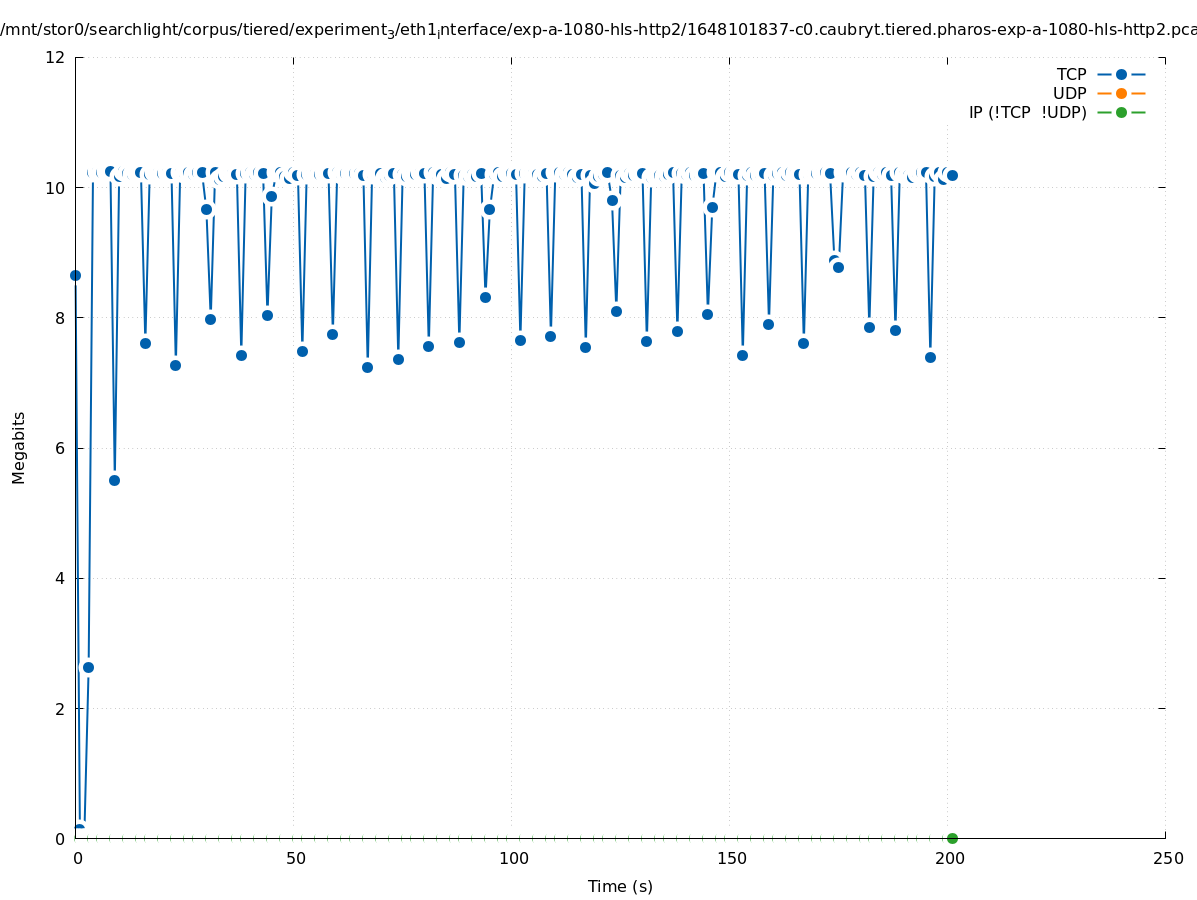The height and width of the screenshot is (900, 1197).
Task: Toggle the TCP legend label
Action: 1071,74
